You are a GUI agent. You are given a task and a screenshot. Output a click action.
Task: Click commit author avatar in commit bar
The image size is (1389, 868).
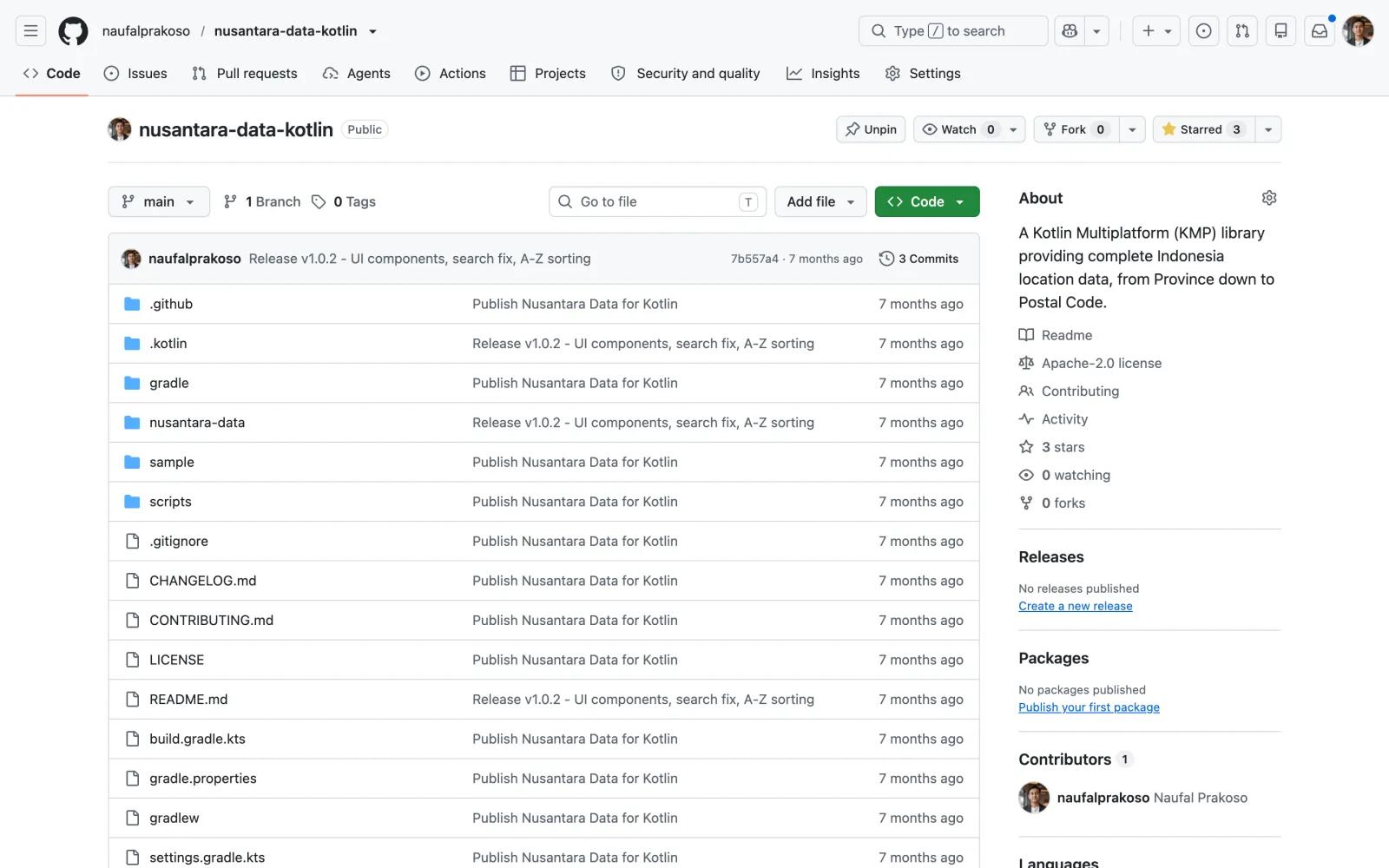point(131,259)
